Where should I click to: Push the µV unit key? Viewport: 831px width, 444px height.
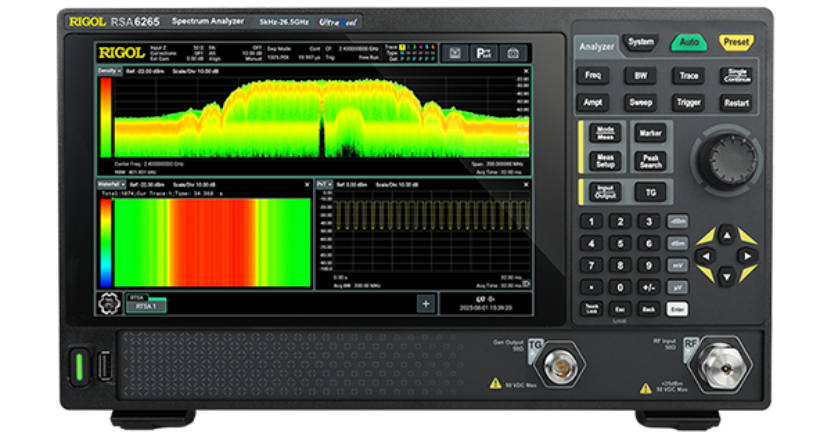(677, 288)
